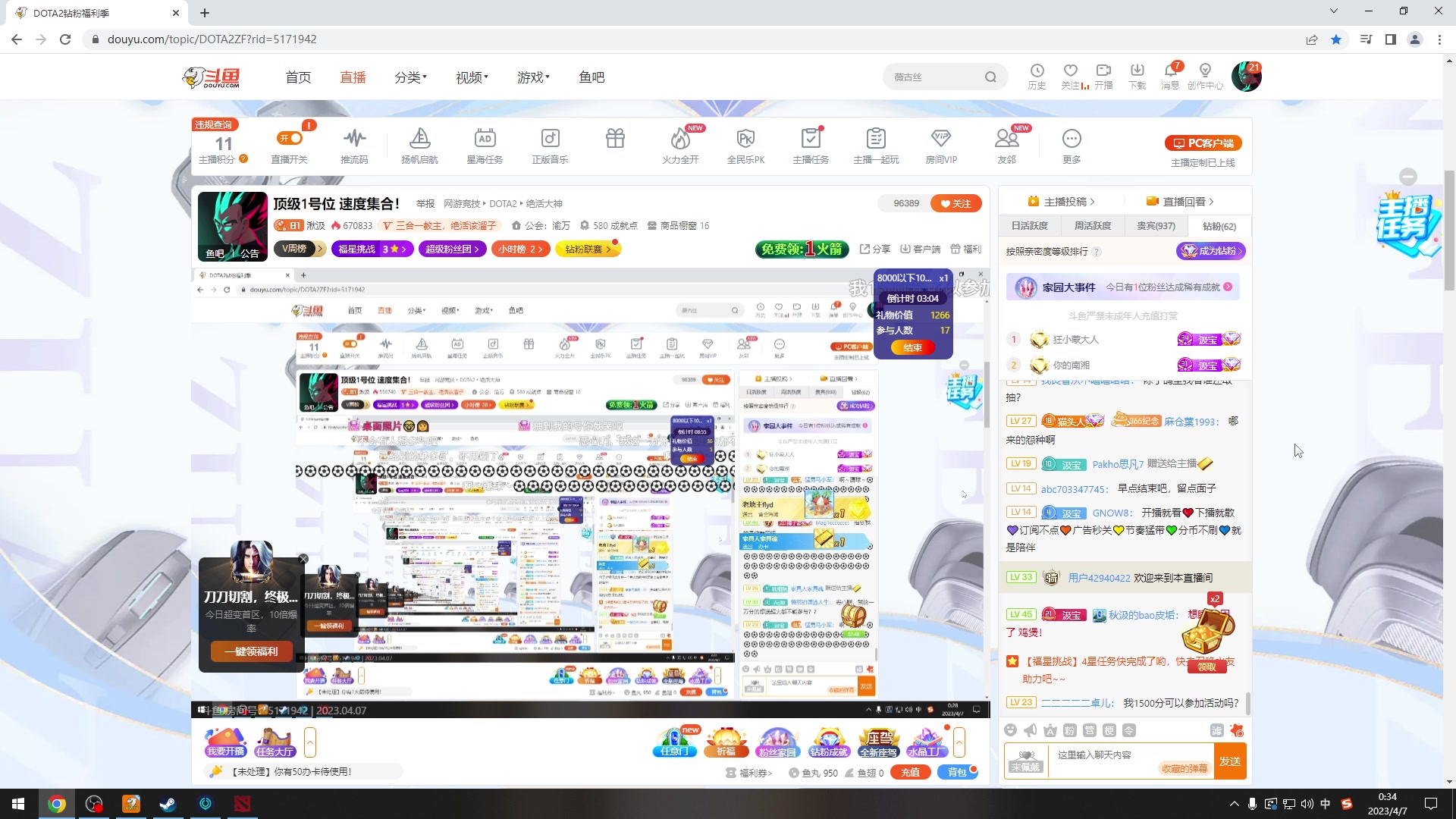The image size is (1456, 819).
Task: Click the 分享 share icon
Action: click(875, 249)
